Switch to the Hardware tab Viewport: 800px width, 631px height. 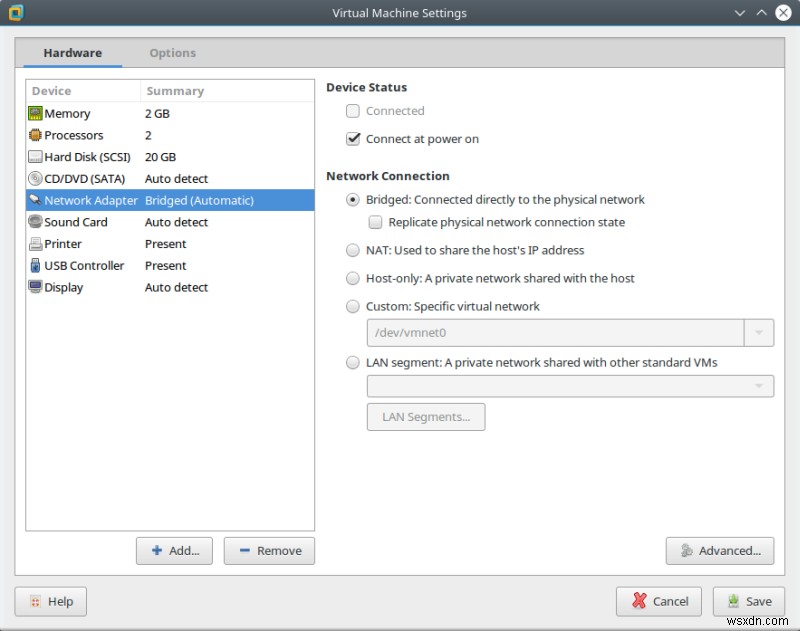[x=71, y=53]
